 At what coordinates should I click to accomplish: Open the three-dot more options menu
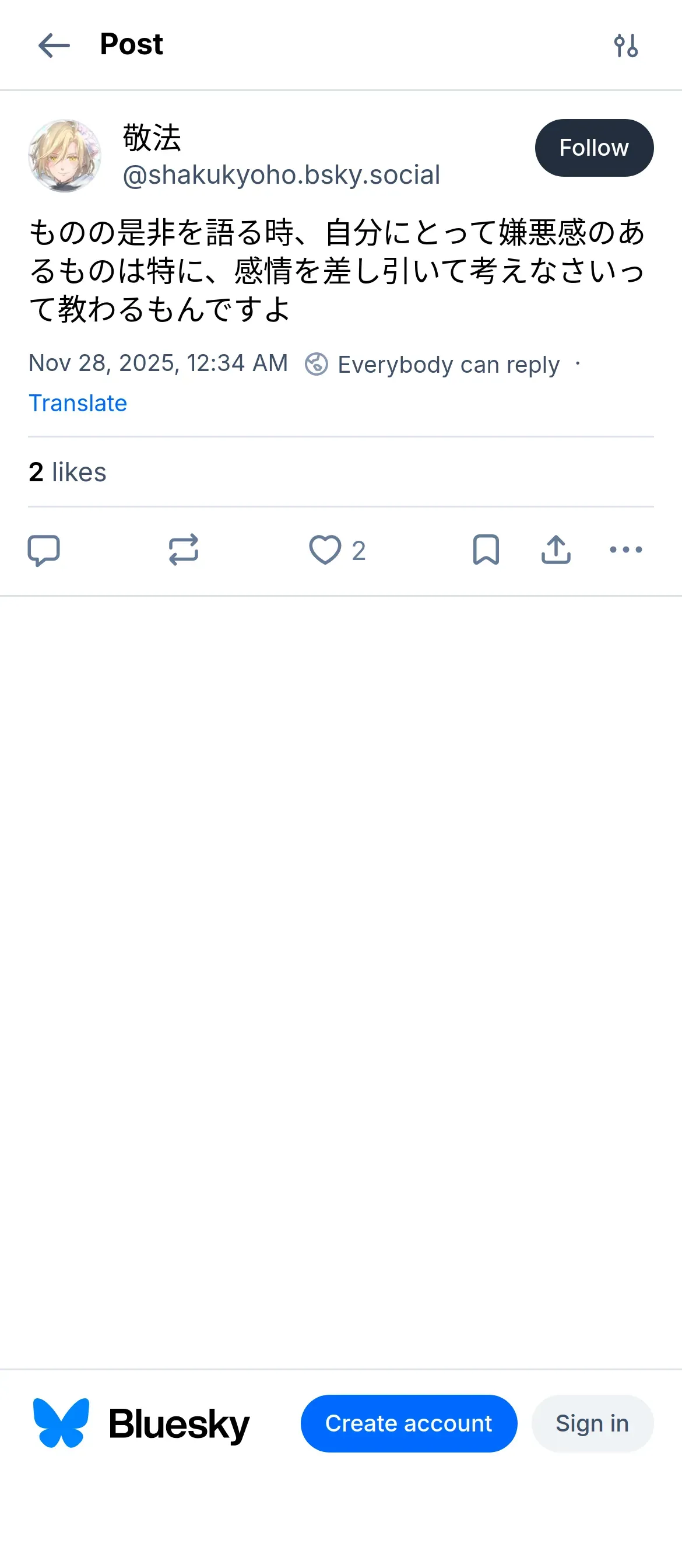[625, 550]
